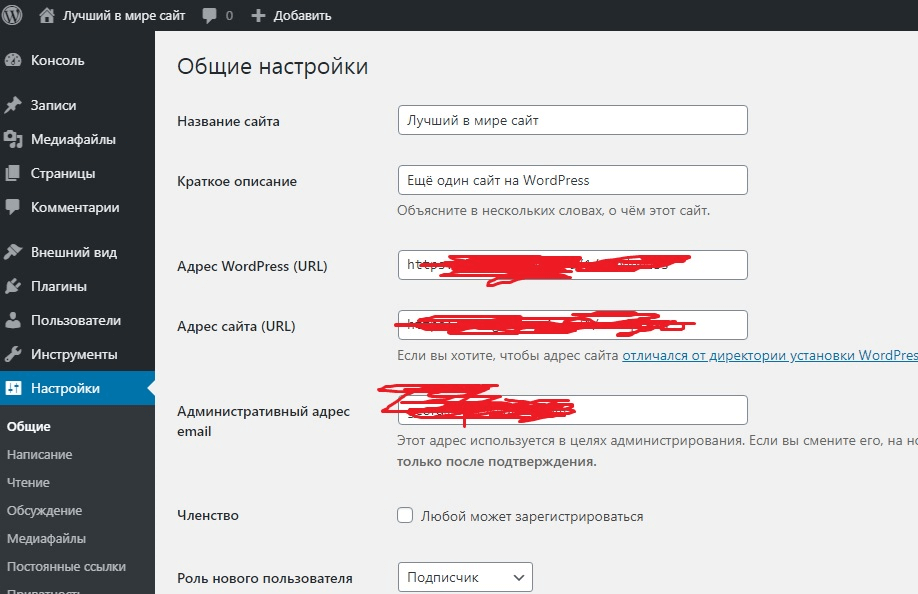Open the Чтение settings submenu
The image size is (918, 594).
tap(28, 482)
